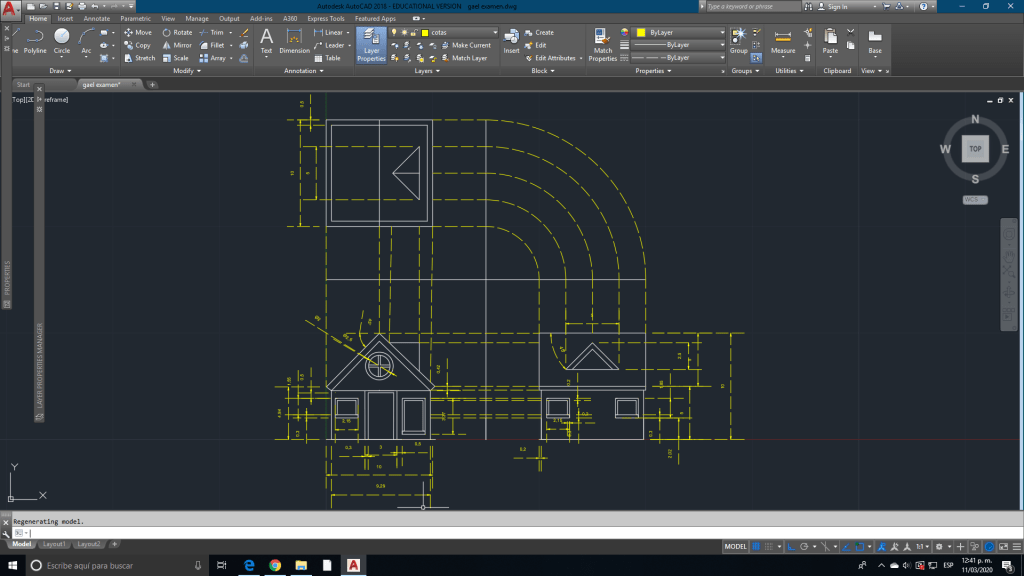Toggle polar tracking in status bar

[803, 547]
